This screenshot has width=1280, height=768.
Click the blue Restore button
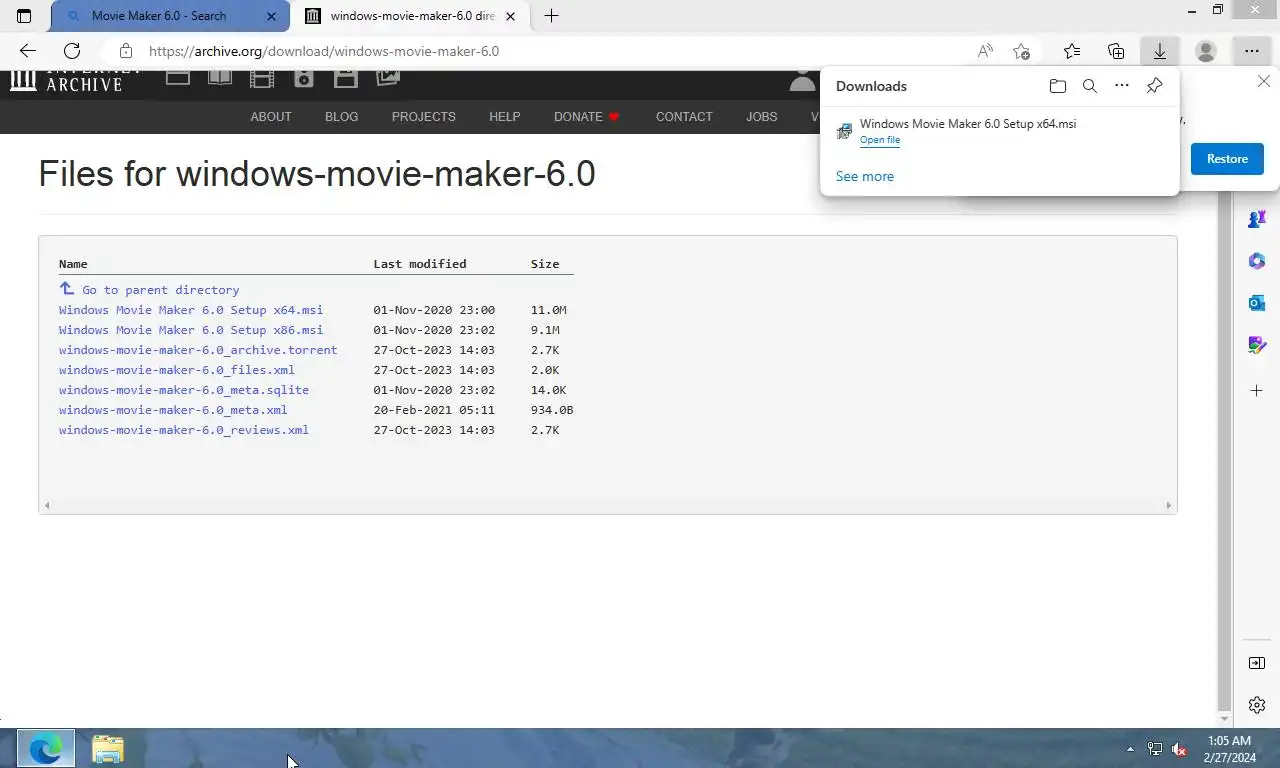[1227, 159]
